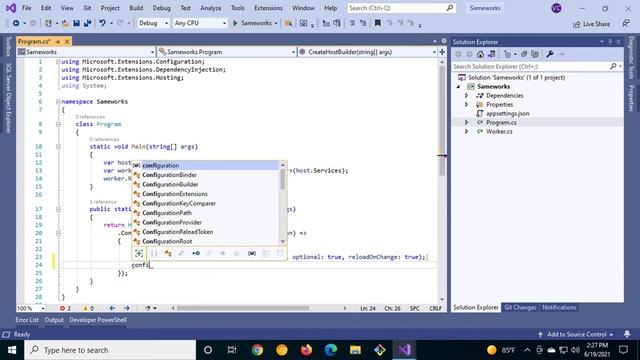
Task: Toggle the IntelliSense namespaces filter
Action: (x=154, y=253)
